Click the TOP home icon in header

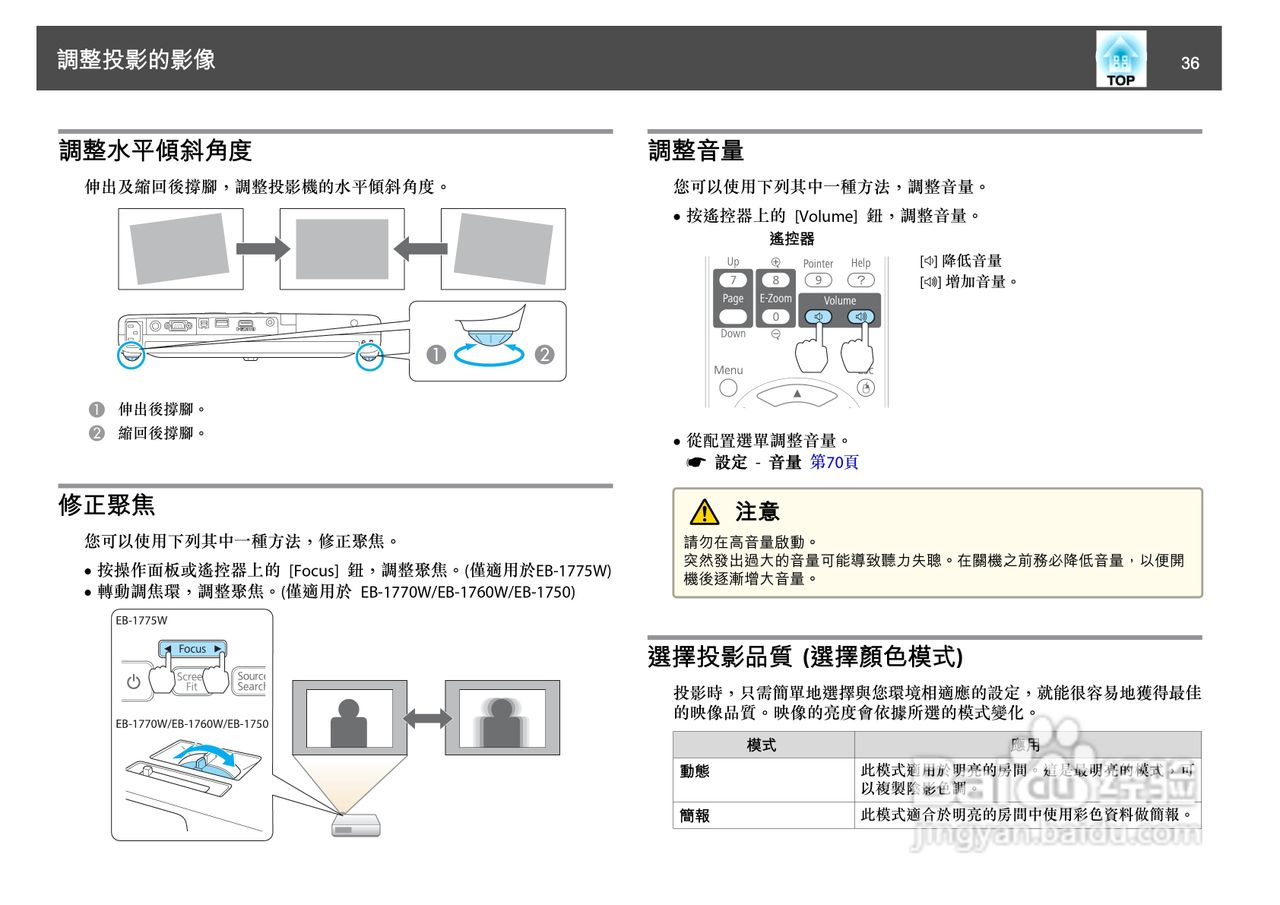[1120, 59]
